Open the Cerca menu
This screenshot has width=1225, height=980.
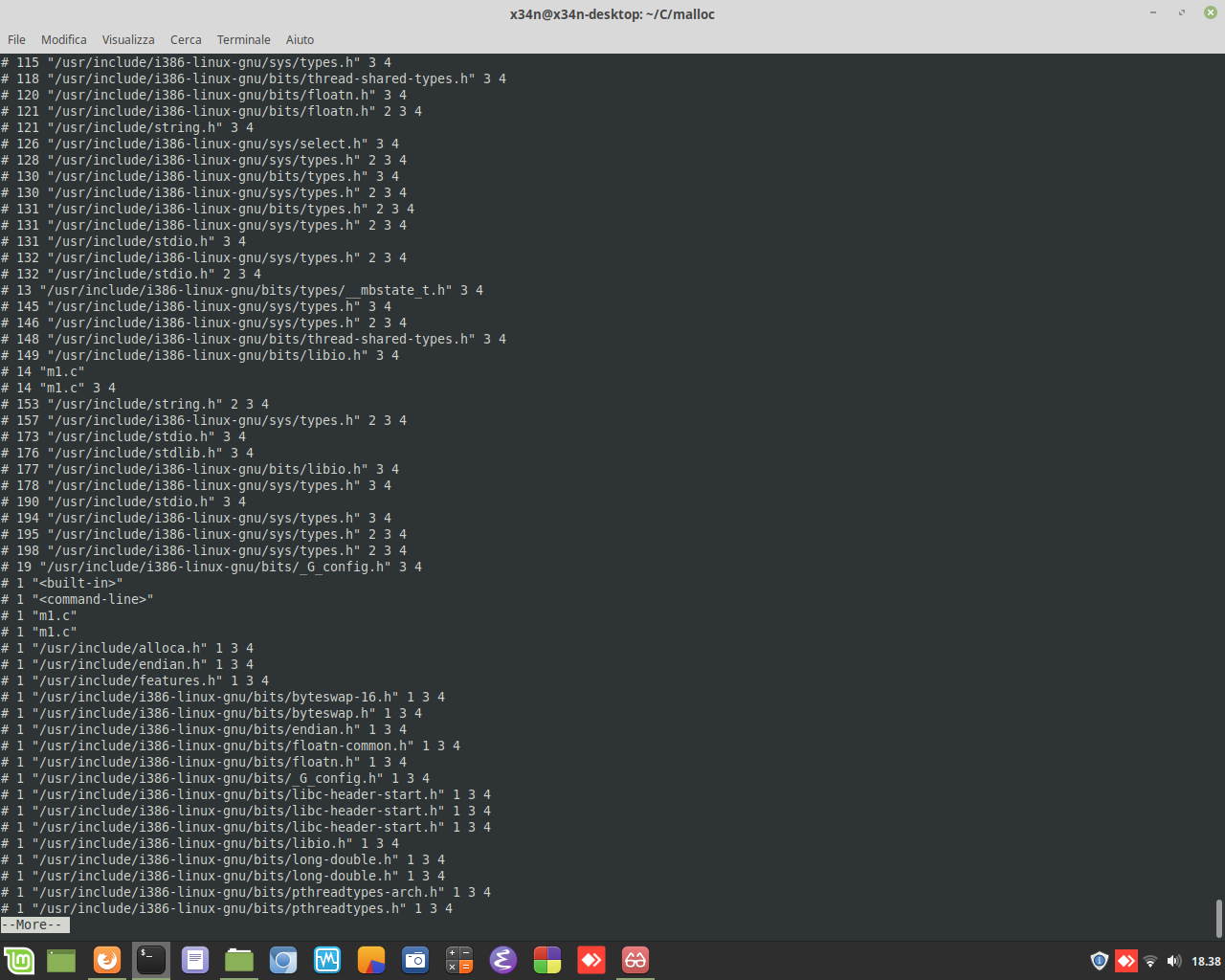[x=185, y=39]
